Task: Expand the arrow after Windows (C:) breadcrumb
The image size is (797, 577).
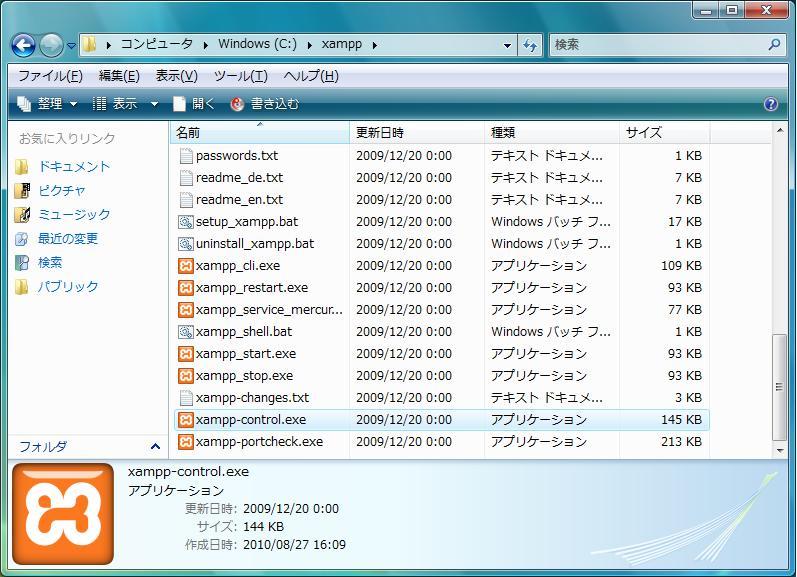Action: [x=310, y=45]
